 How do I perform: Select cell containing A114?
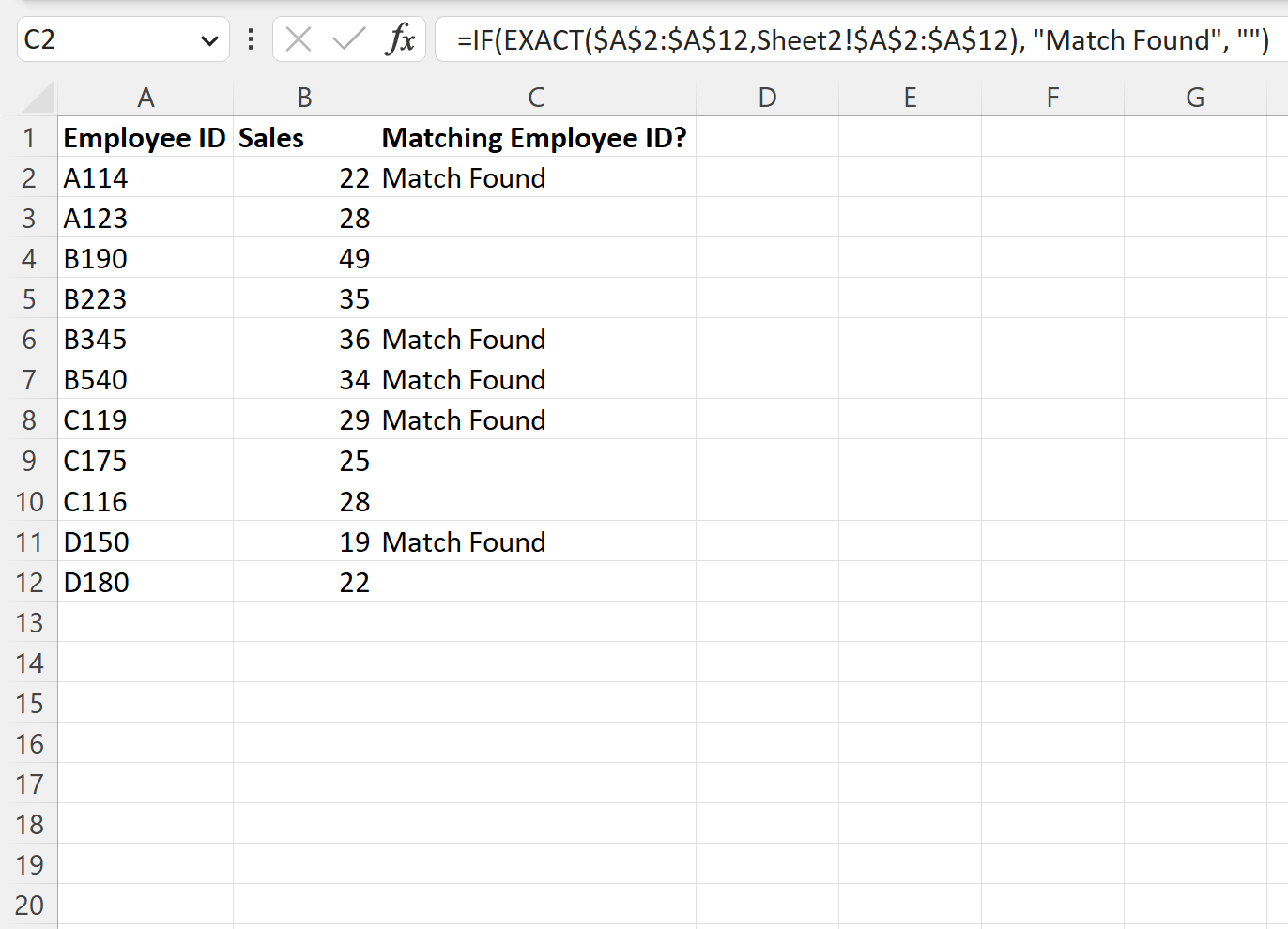pyautogui.click(x=146, y=177)
